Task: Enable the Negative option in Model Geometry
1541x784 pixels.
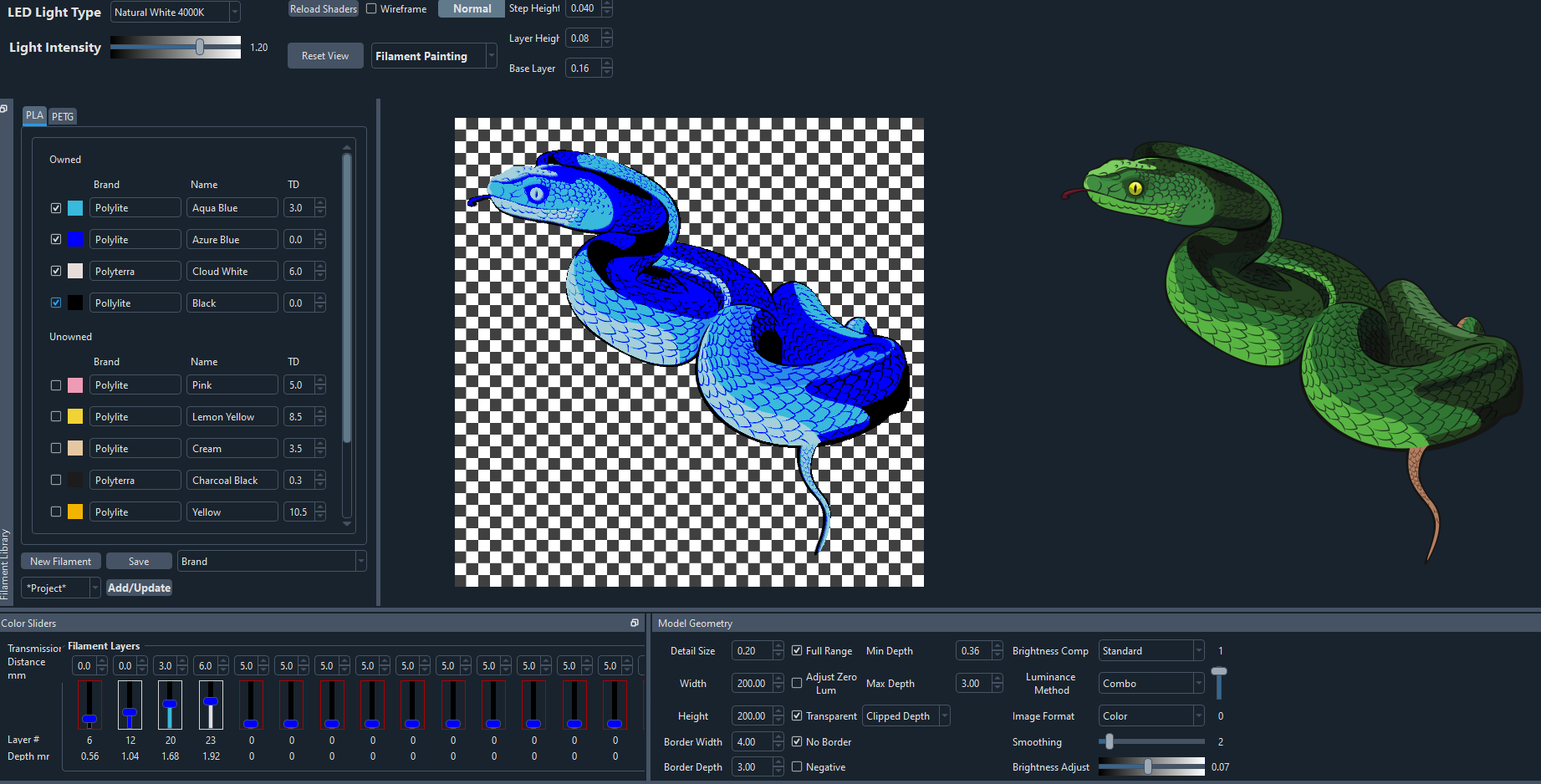Action: coord(796,766)
